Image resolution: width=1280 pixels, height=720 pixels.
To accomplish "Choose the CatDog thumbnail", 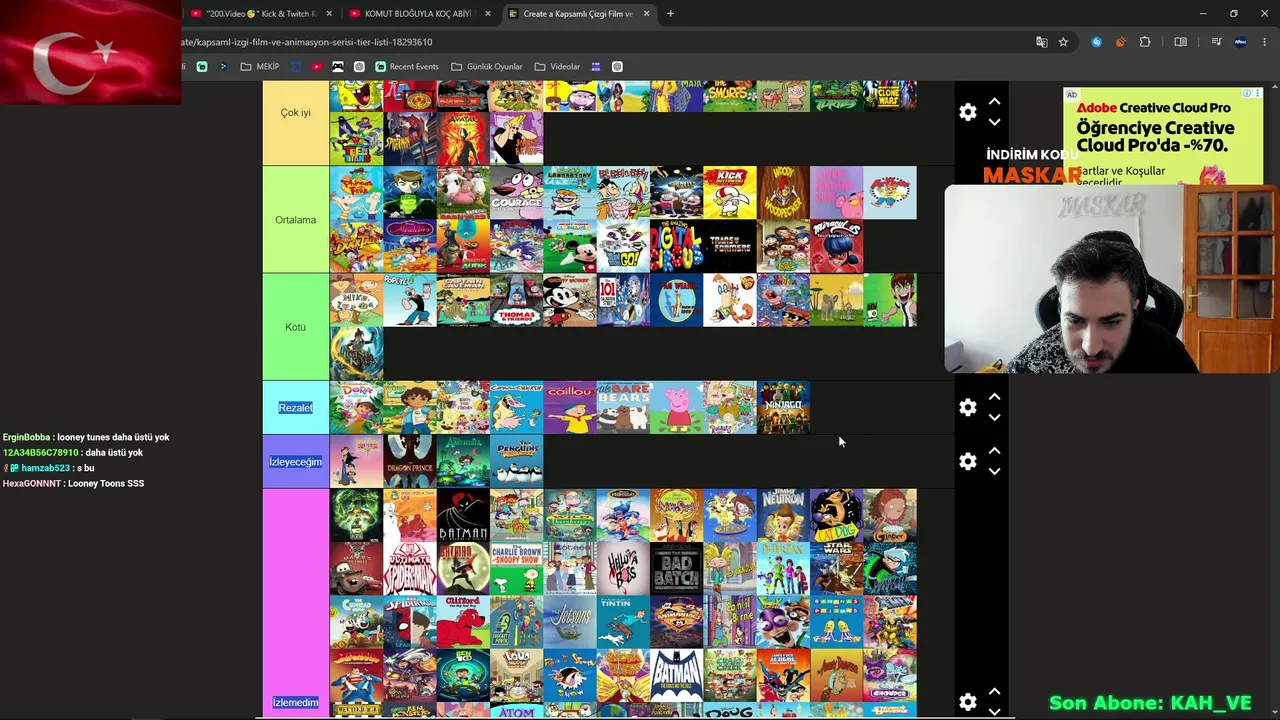I will 837,516.
